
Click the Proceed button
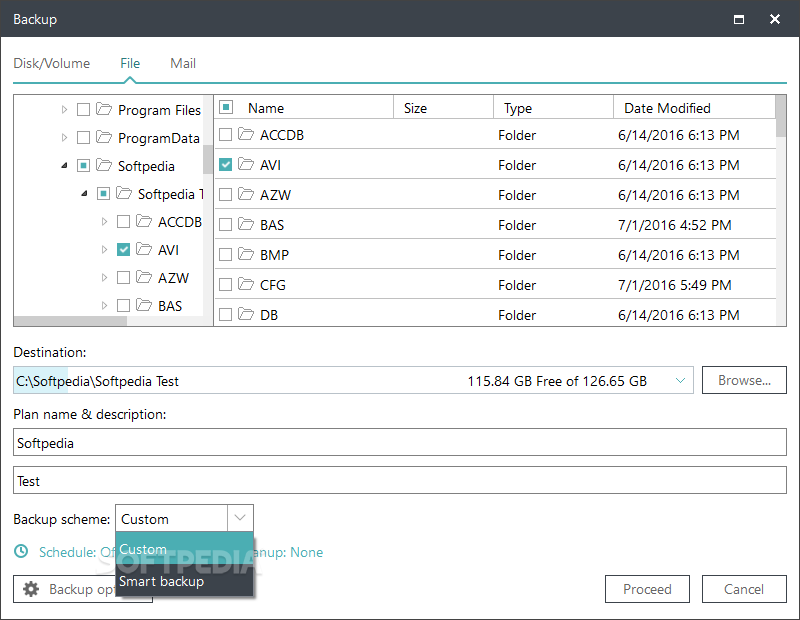tap(647, 589)
